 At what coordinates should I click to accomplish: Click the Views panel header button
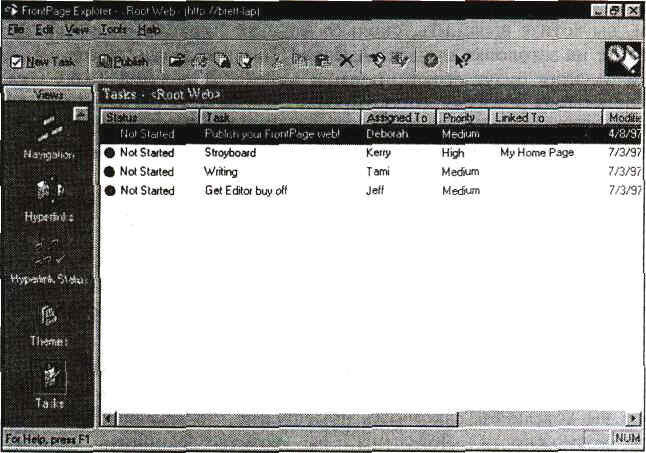coord(48,94)
